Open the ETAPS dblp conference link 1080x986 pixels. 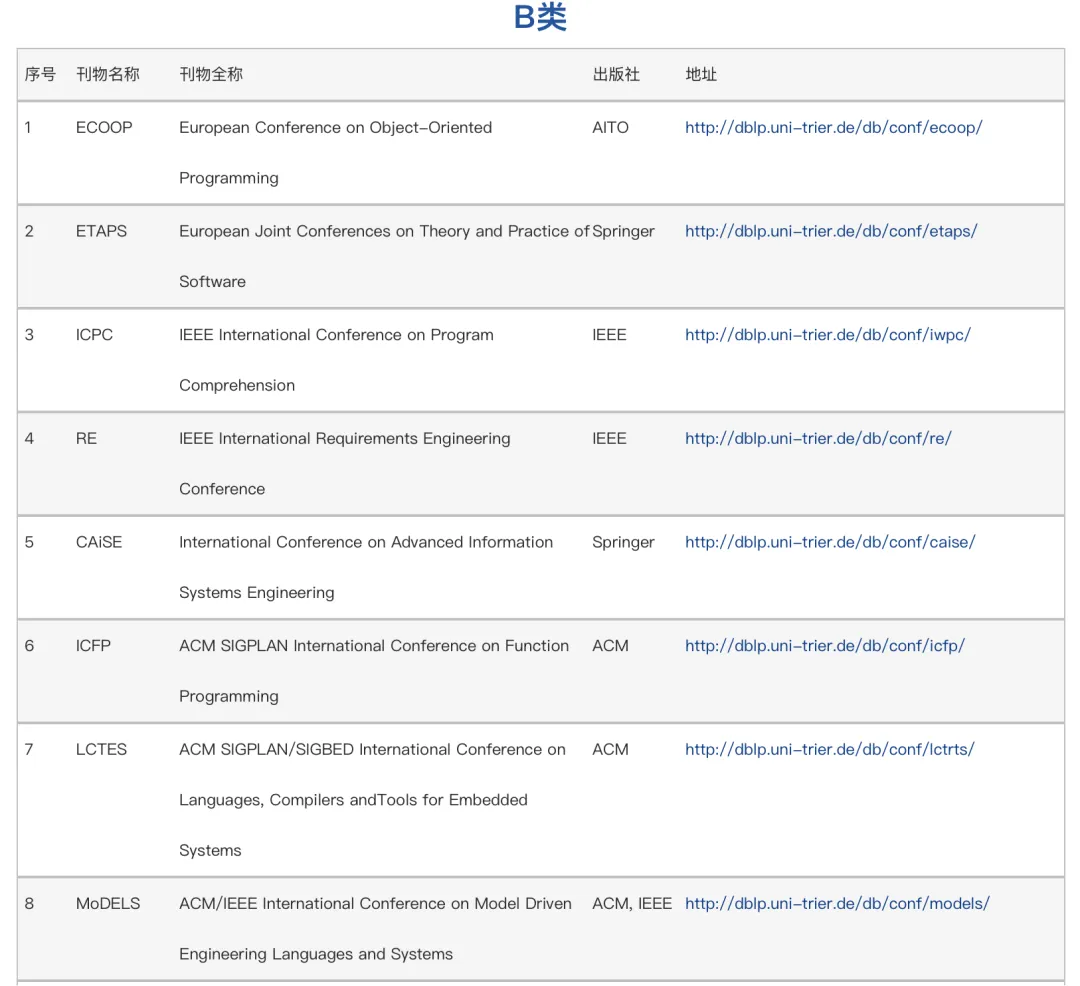point(831,231)
